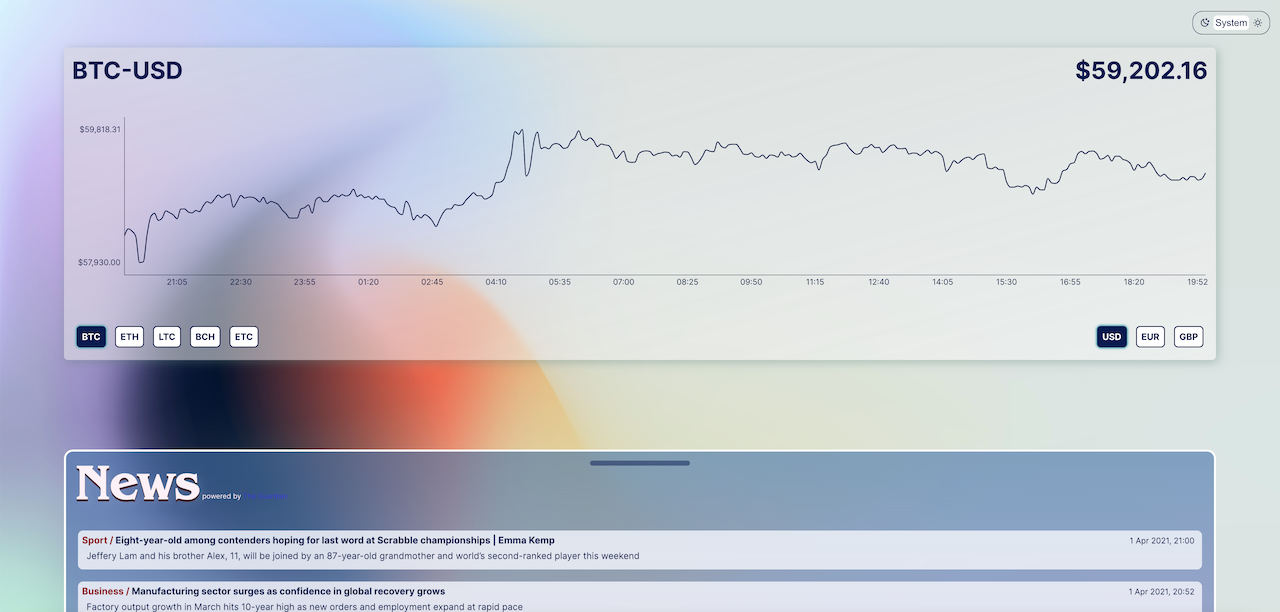Select the LTC coin button
Viewport: 1280px width, 612px height.
pos(167,337)
